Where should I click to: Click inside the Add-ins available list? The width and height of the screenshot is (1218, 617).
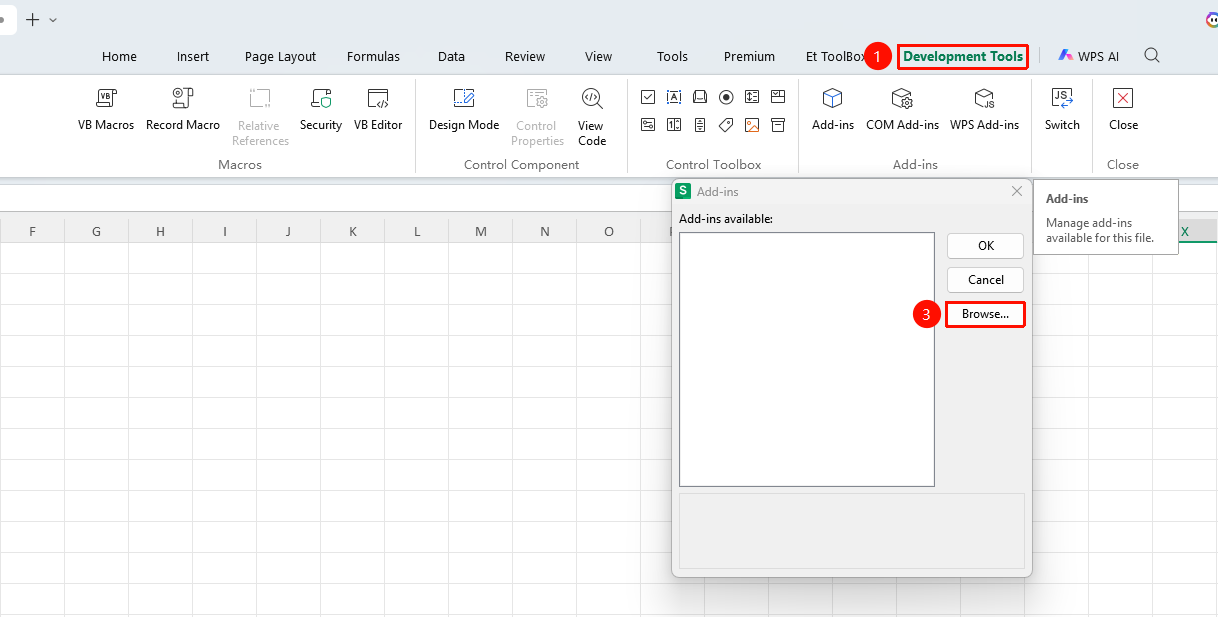point(806,359)
